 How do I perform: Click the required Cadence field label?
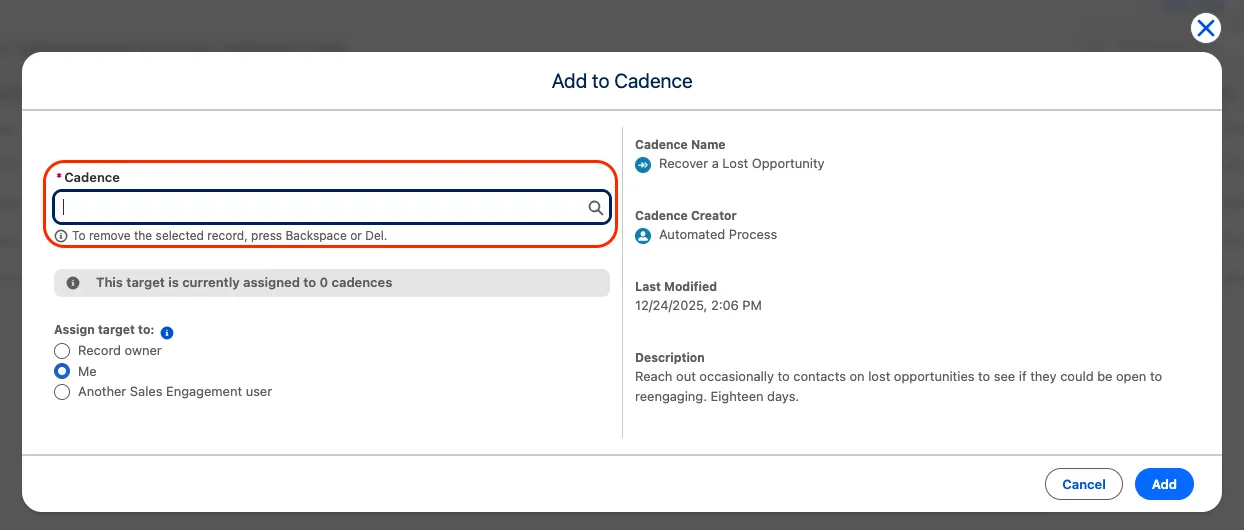coord(91,178)
